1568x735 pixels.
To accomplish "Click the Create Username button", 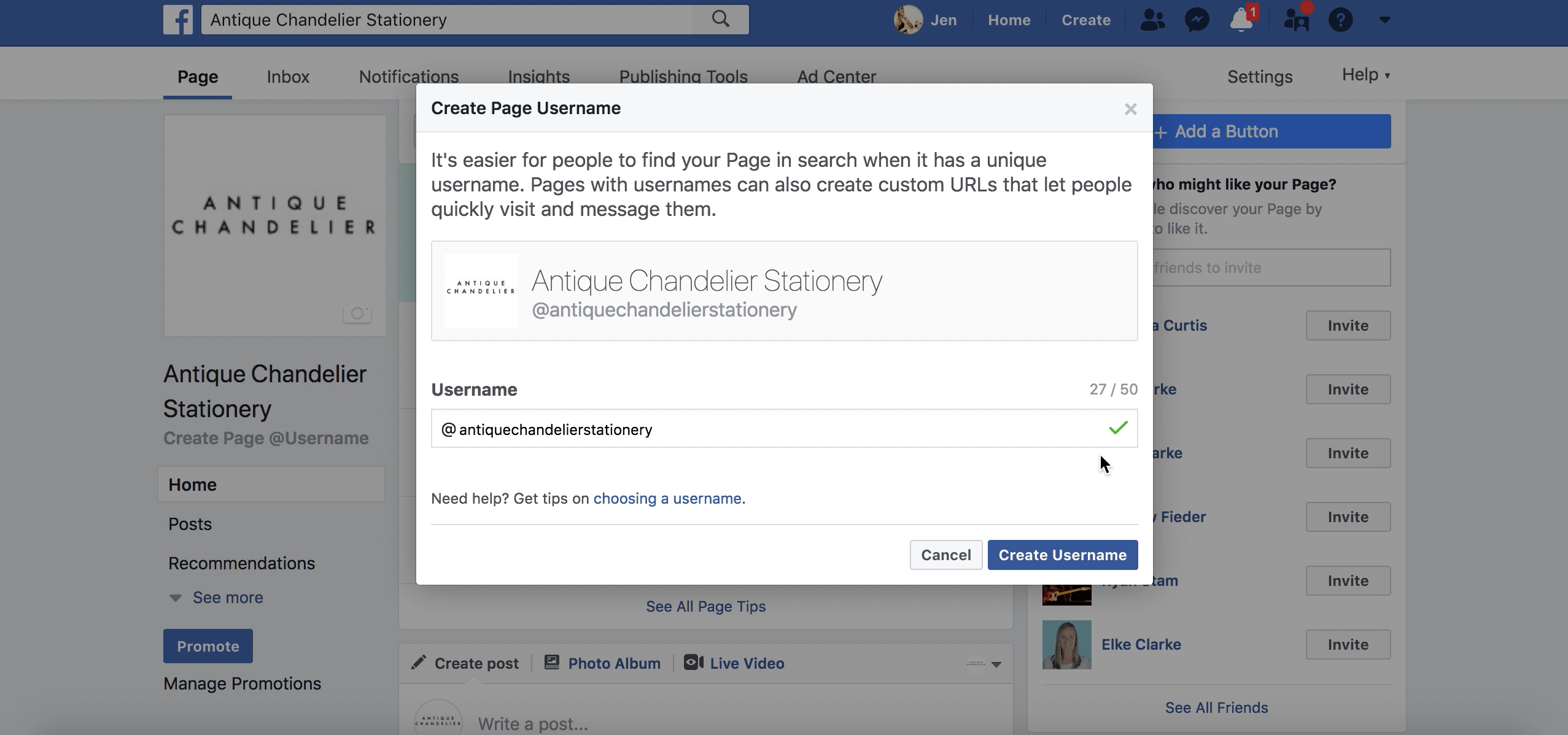I will tap(1062, 554).
